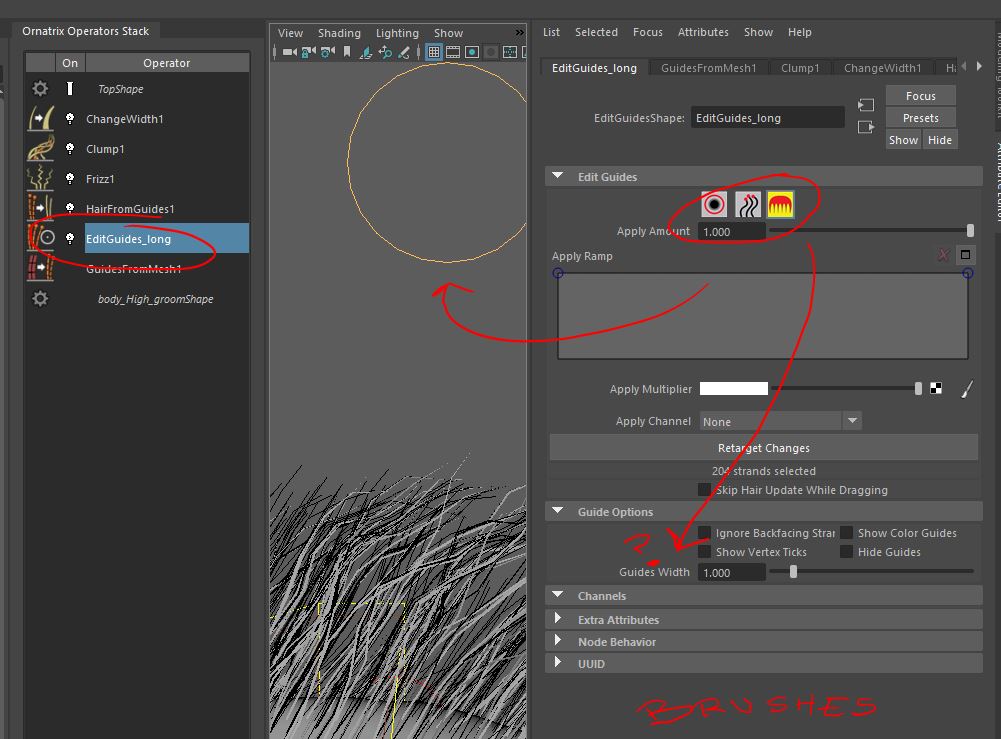Enable Ignore Backfacing Strands checkbox
This screenshot has width=1001, height=739.
(x=705, y=533)
